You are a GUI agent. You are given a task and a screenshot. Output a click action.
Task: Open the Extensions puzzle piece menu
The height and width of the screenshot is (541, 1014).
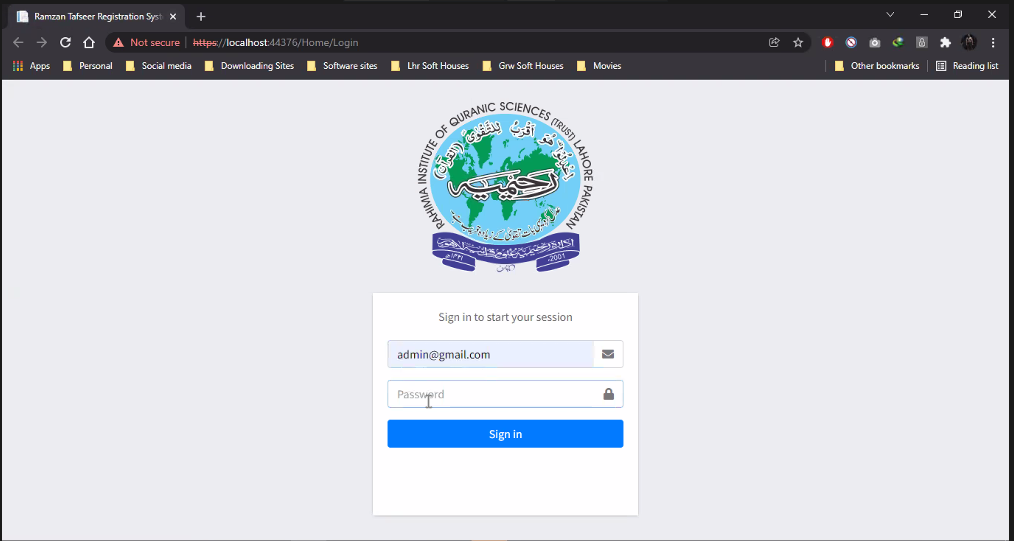coord(945,43)
